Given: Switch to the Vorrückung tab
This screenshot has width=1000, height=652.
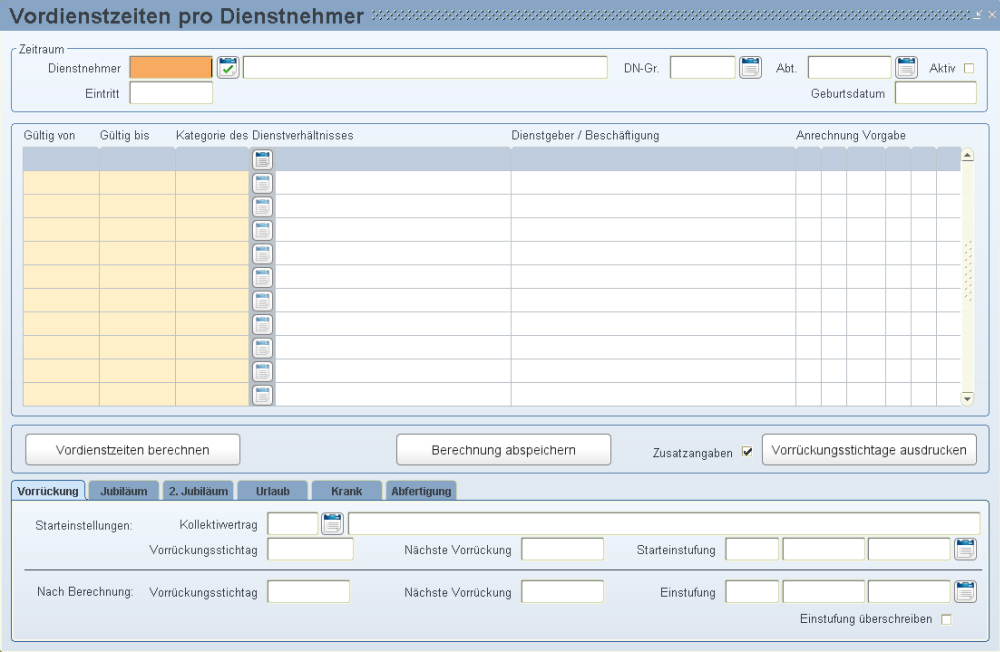Looking at the screenshot, I should click(x=48, y=491).
